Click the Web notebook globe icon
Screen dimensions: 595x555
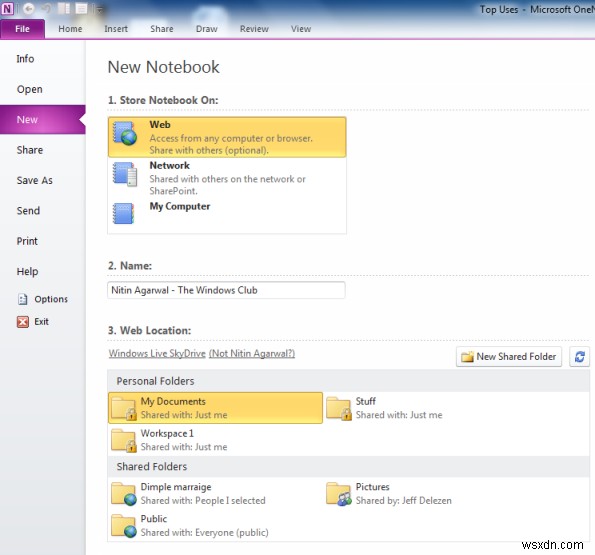coord(124,134)
